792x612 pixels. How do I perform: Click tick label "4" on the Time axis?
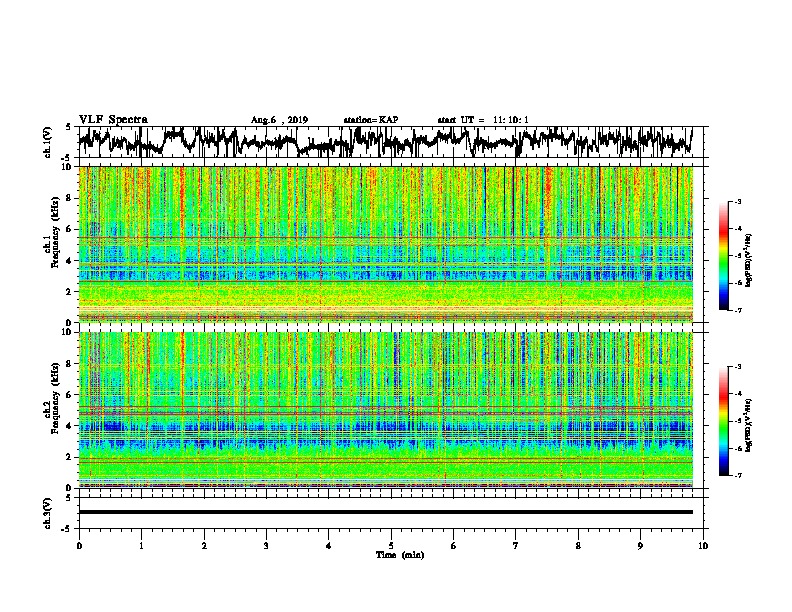click(329, 546)
